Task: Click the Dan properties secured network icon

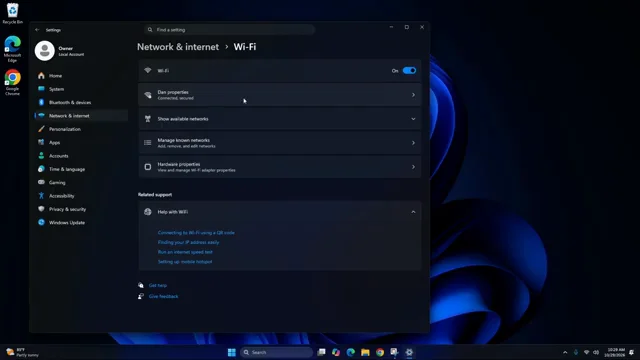Action: pyautogui.click(x=148, y=95)
